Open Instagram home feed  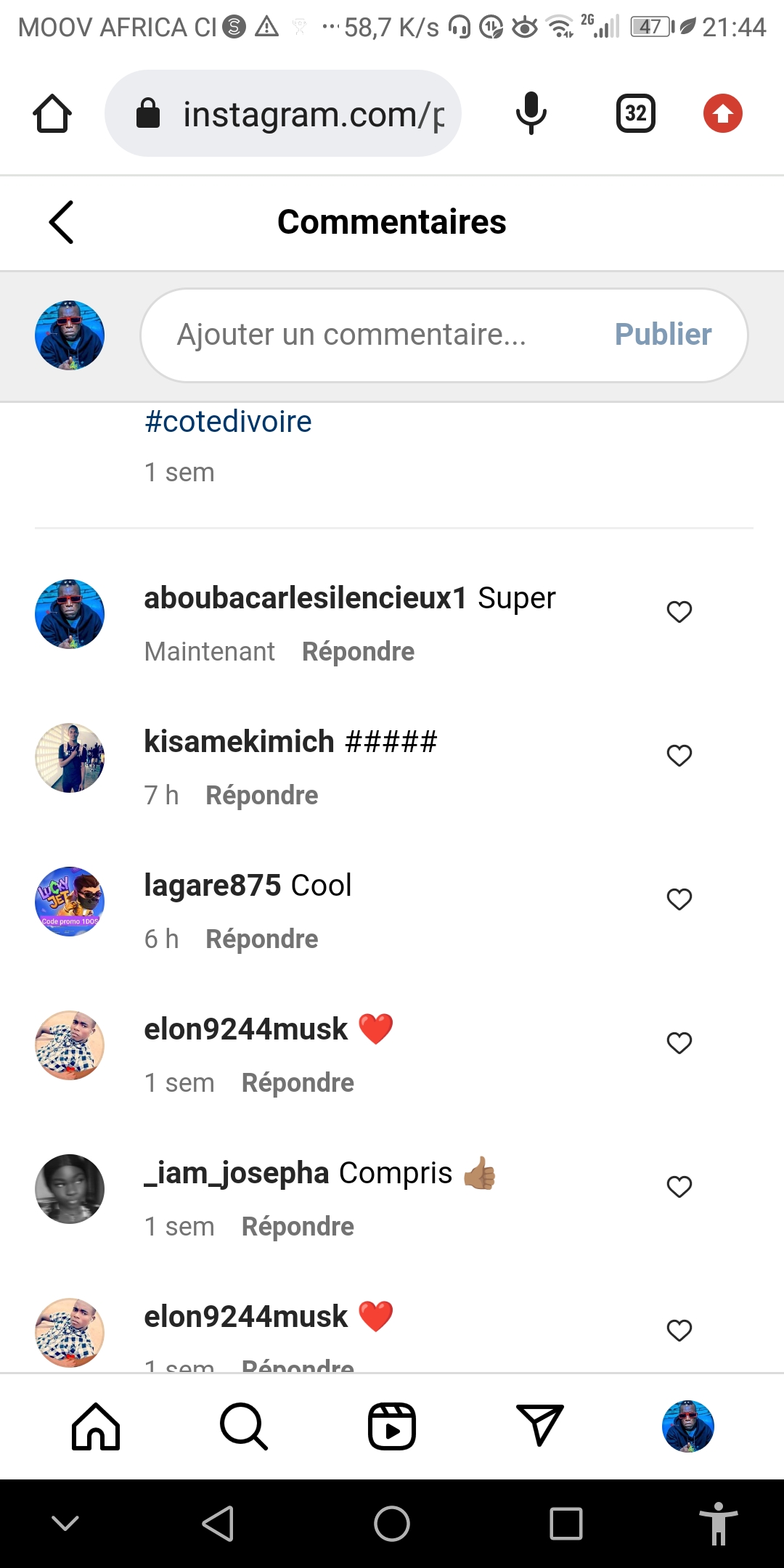(96, 1426)
